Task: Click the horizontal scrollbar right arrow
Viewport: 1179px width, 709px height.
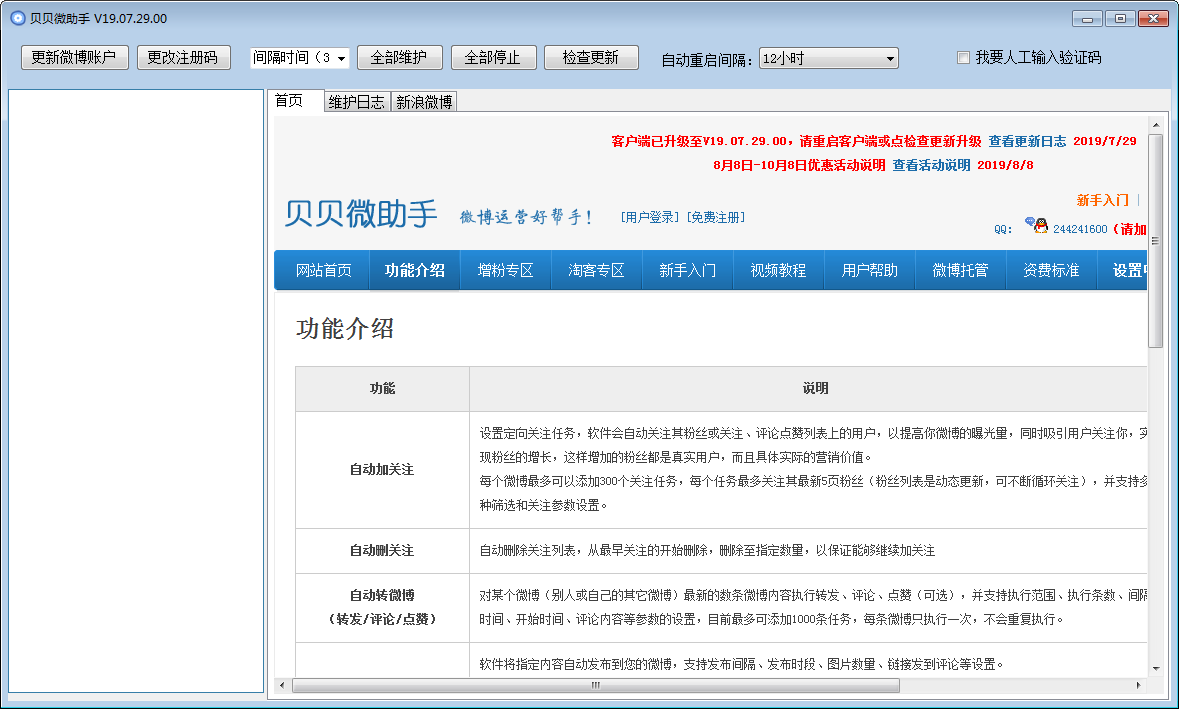Action: pos(1138,685)
